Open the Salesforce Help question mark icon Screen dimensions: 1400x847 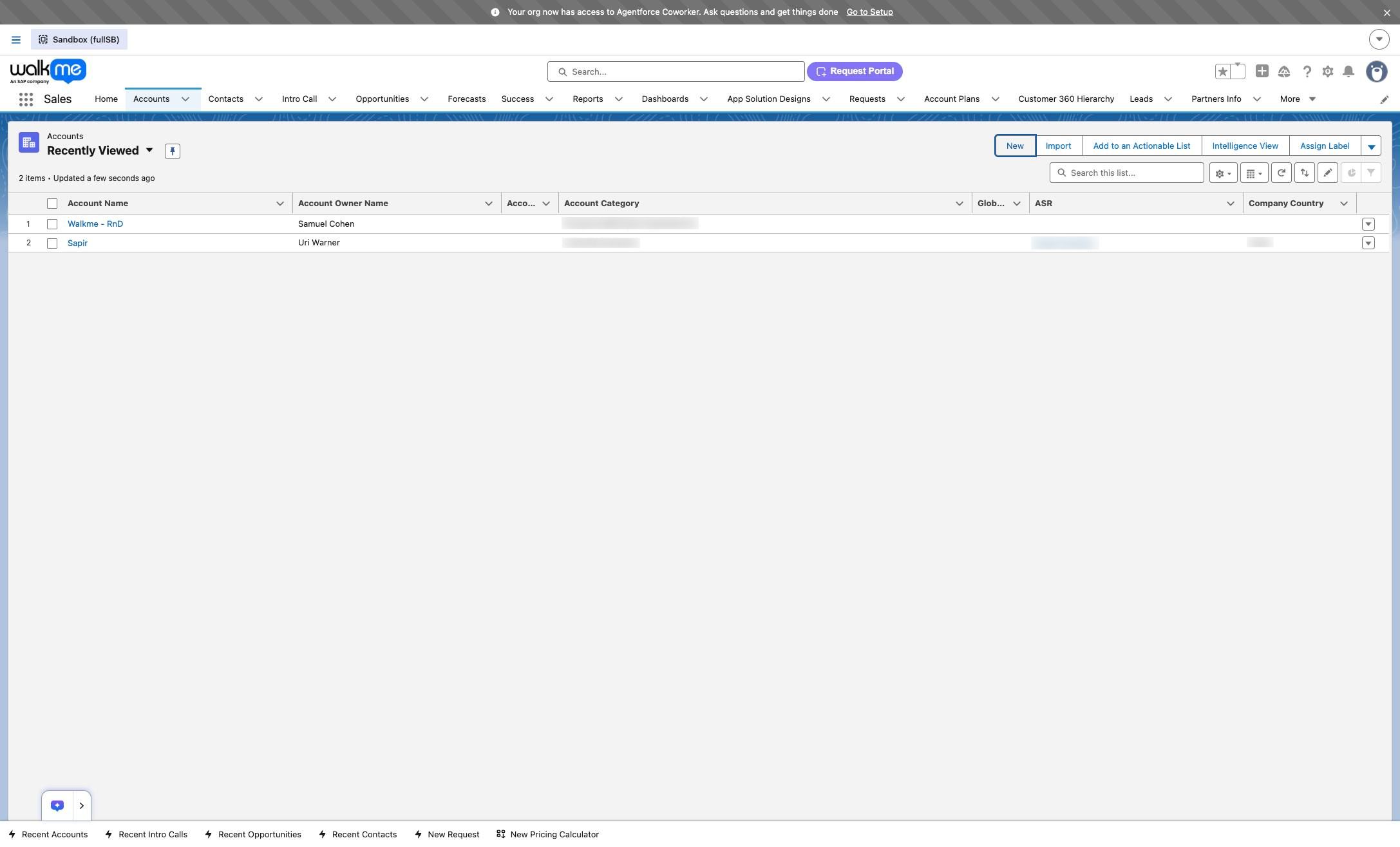1307,71
